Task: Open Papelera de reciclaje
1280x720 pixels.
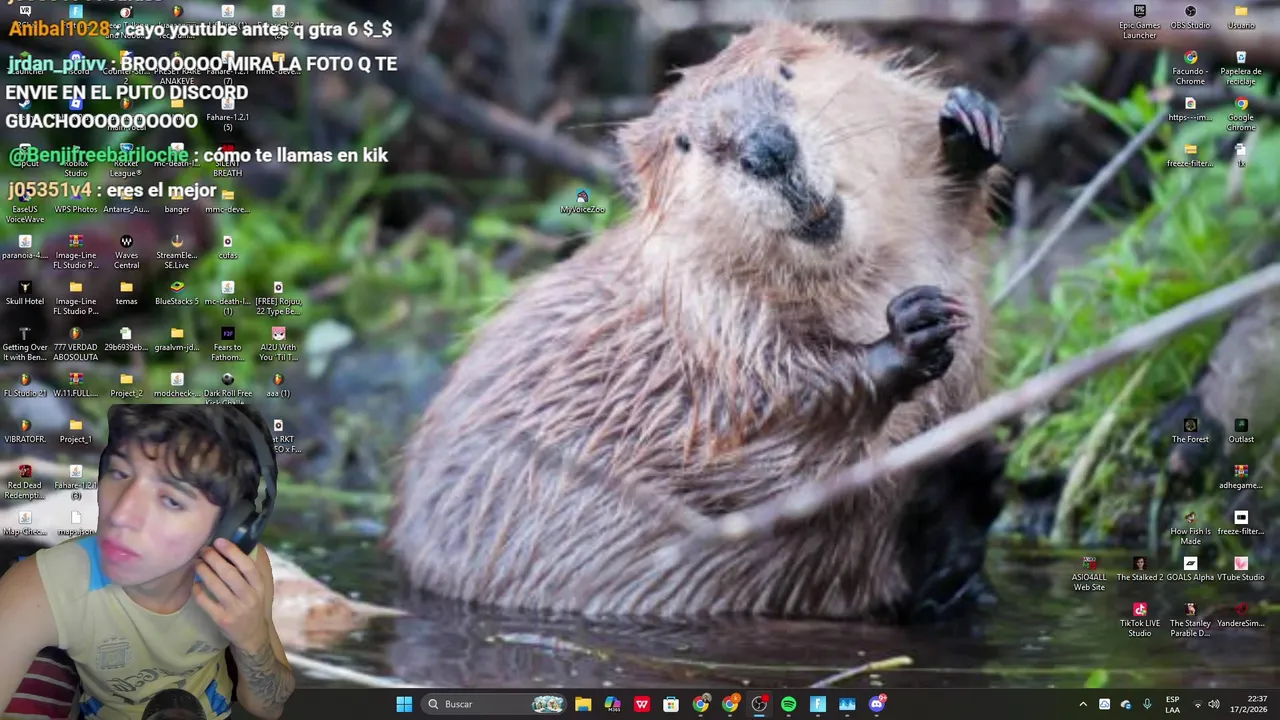Action: [x=1241, y=66]
